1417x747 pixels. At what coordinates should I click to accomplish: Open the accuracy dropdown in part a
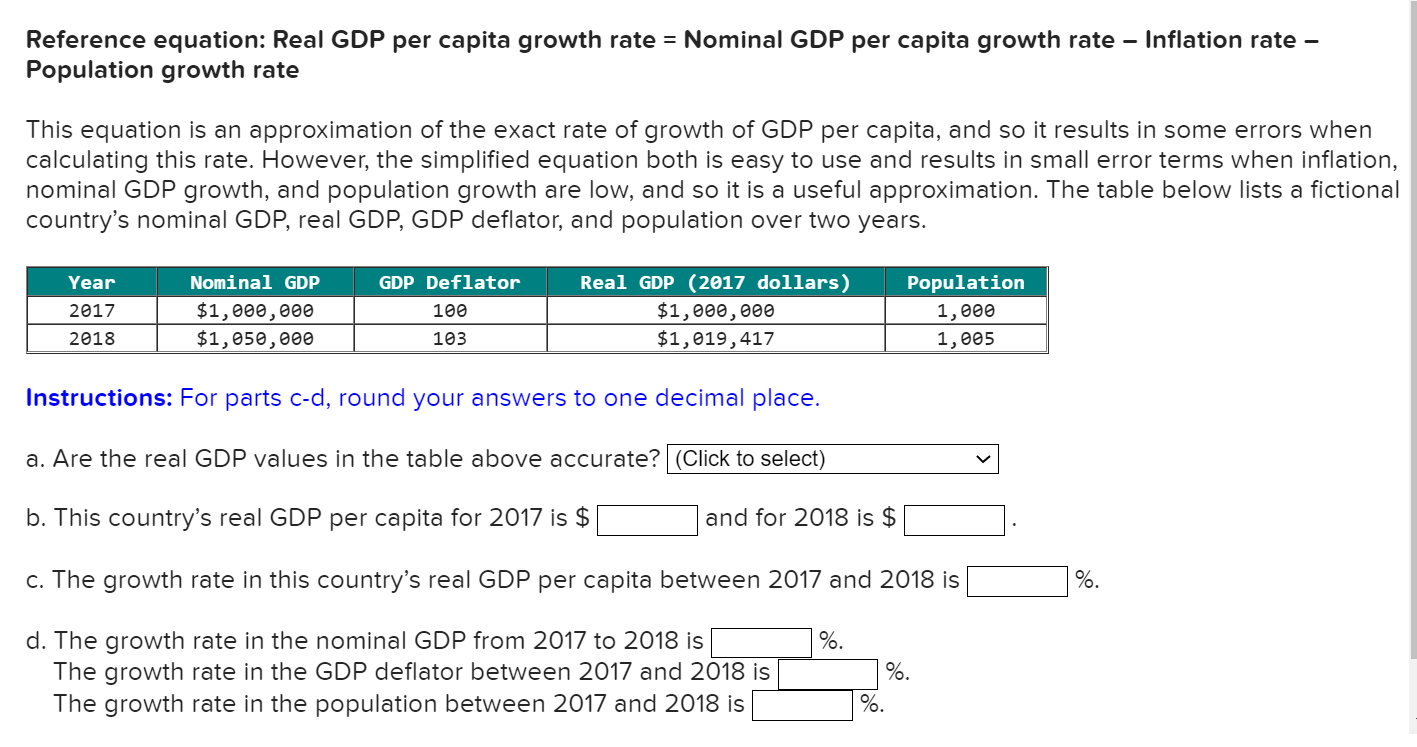(x=830, y=458)
